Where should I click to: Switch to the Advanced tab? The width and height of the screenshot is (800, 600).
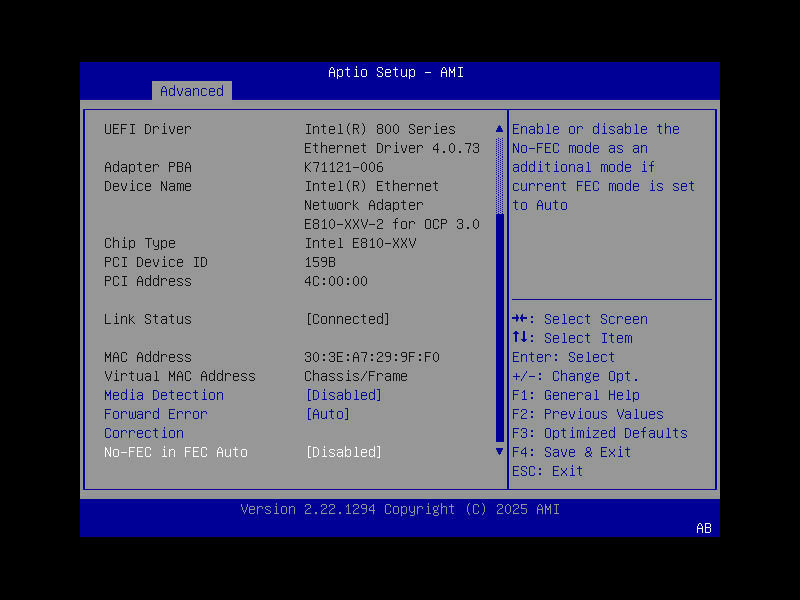(x=191, y=90)
